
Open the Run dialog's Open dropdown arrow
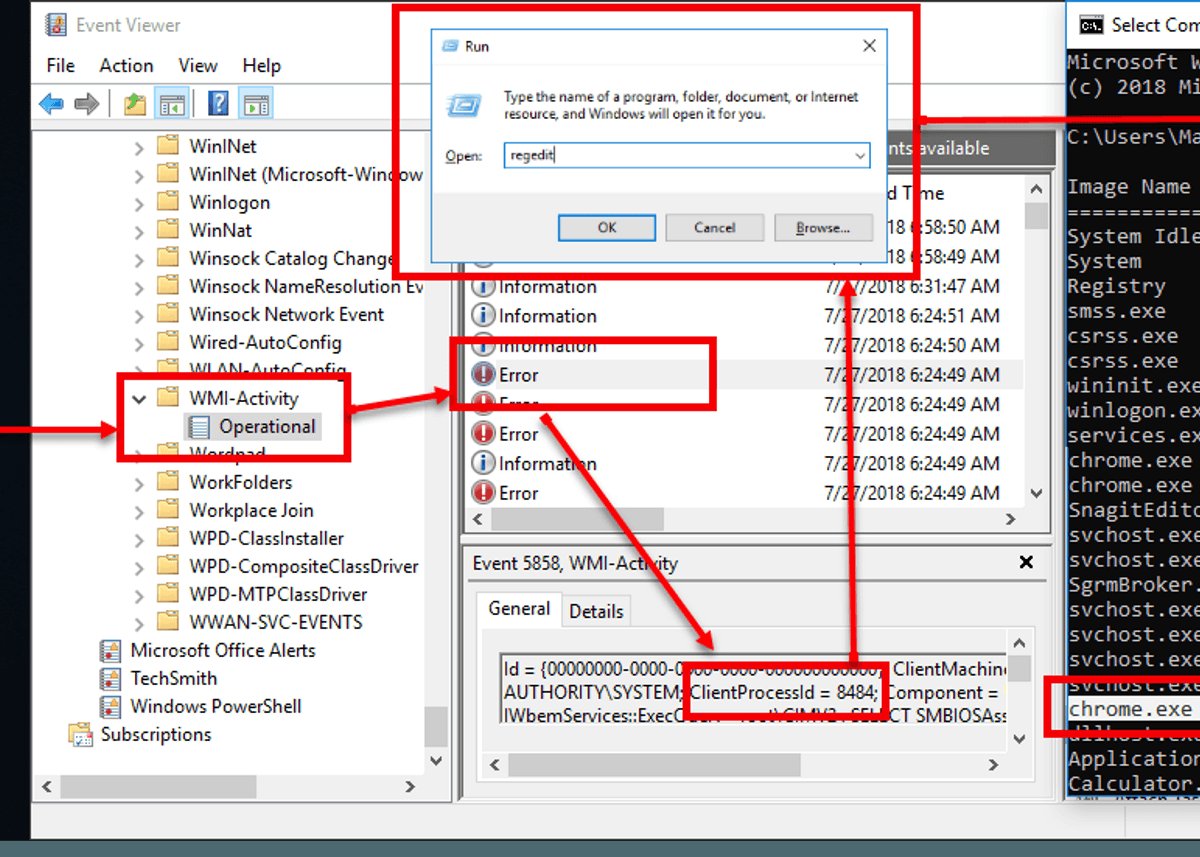[x=860, y=156]
